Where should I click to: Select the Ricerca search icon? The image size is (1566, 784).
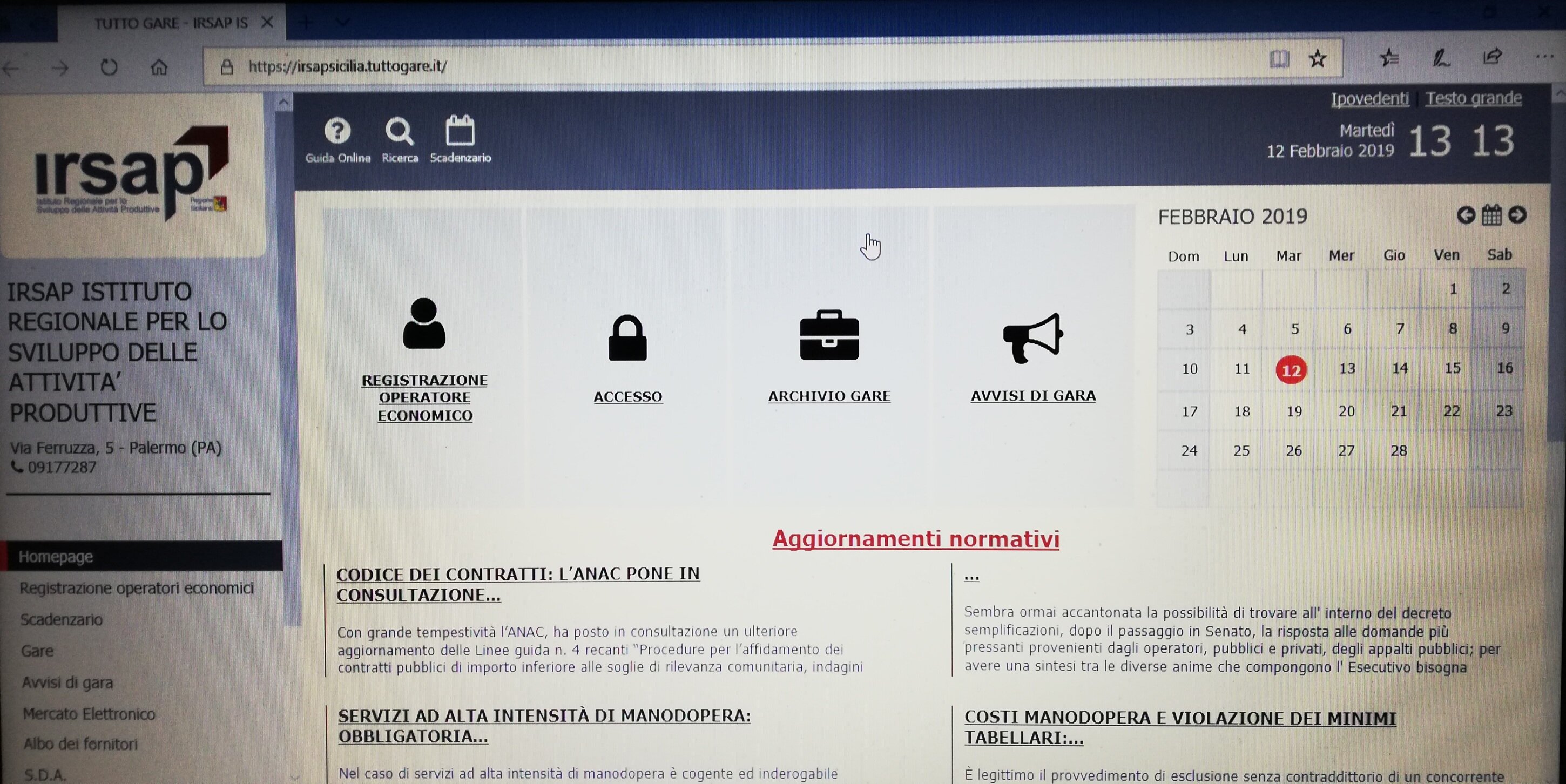coord(400,131)
